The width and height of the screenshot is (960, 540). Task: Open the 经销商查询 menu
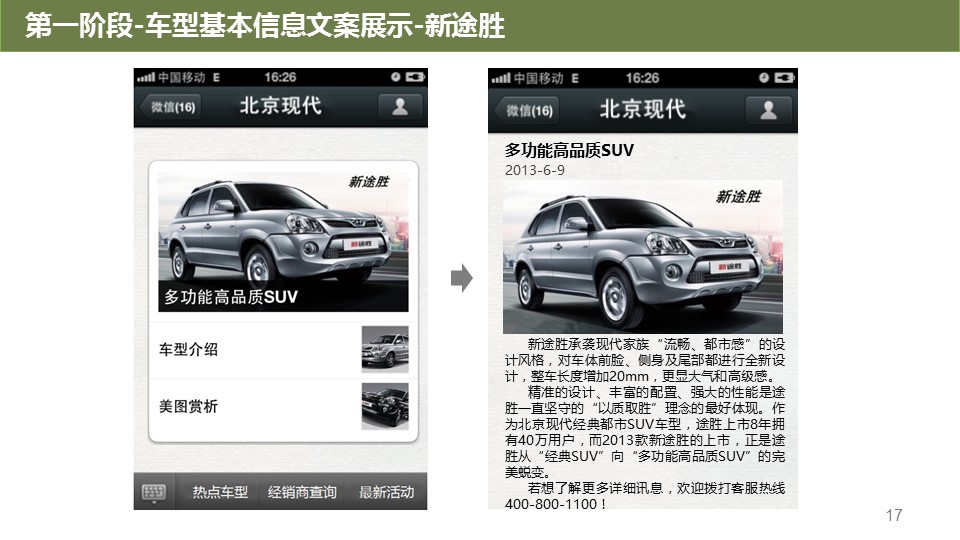(302, 492)
